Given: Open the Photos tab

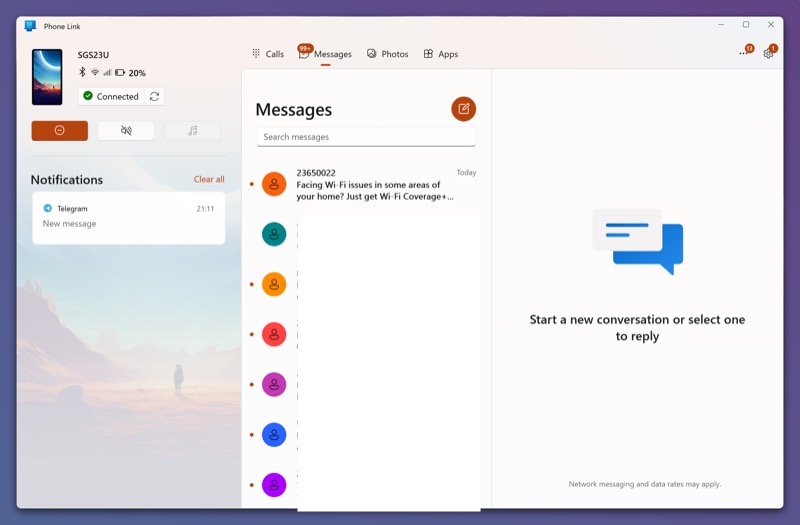Looking at the screenshot, I should [387, 54].
